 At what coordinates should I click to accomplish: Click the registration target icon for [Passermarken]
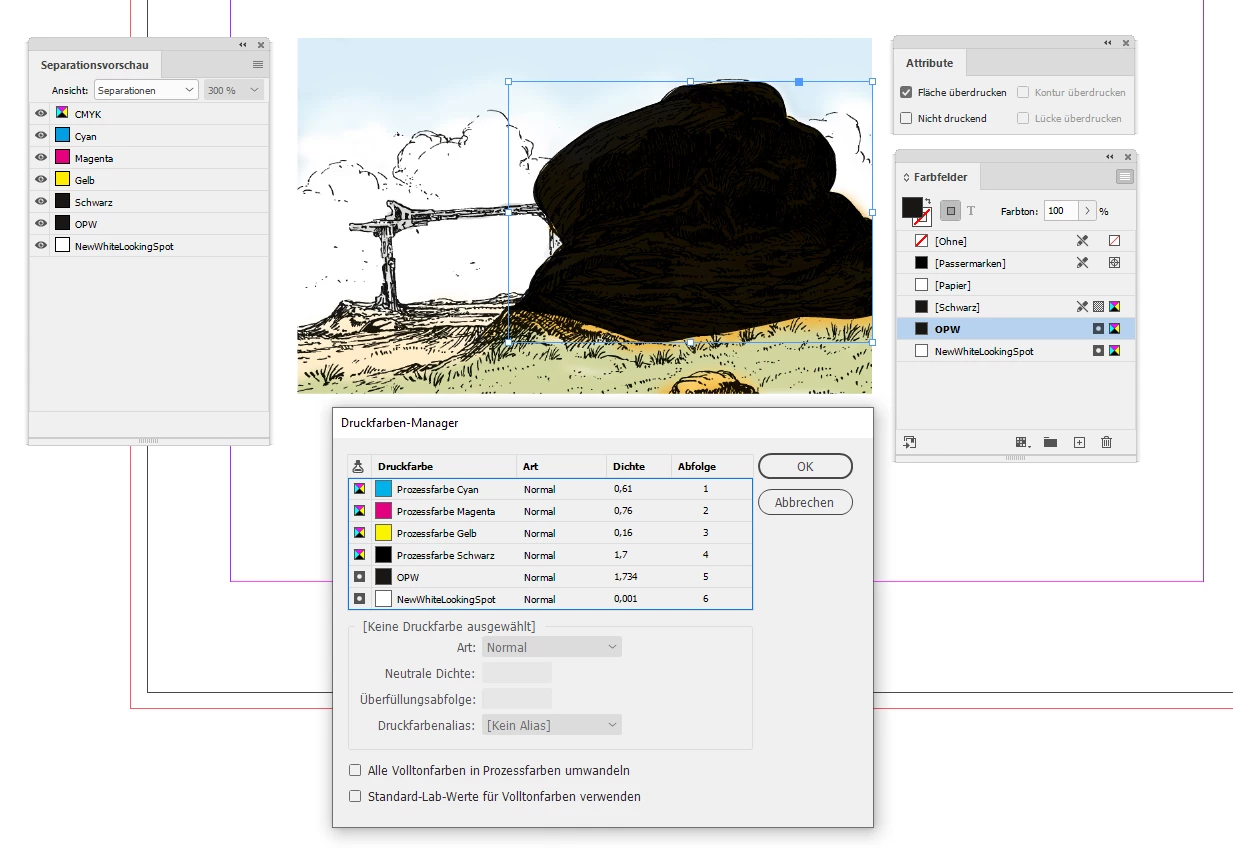[1115, 263]
